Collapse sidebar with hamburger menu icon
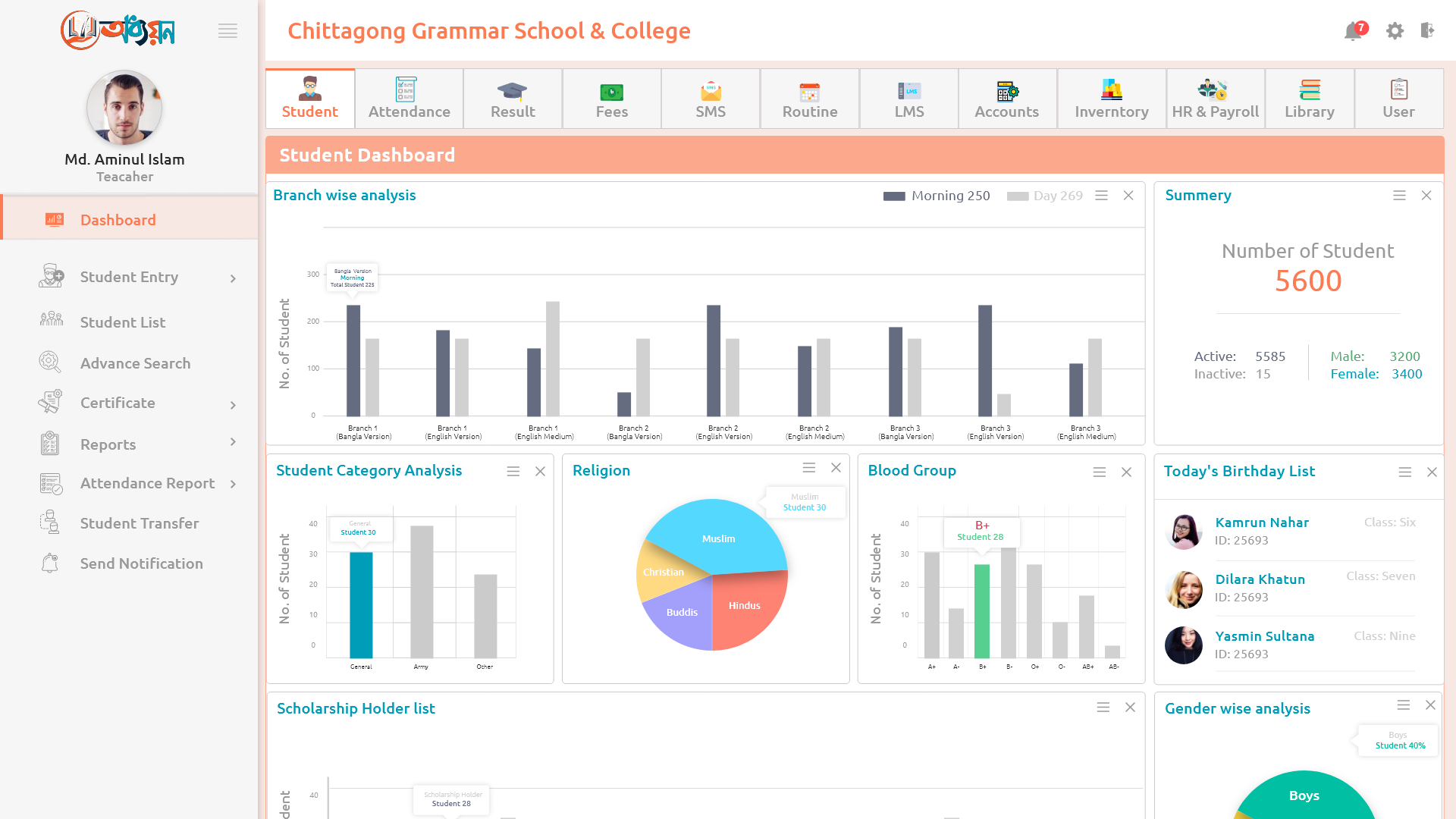This screenshot has width=1456, height=819. pos(227,31)
